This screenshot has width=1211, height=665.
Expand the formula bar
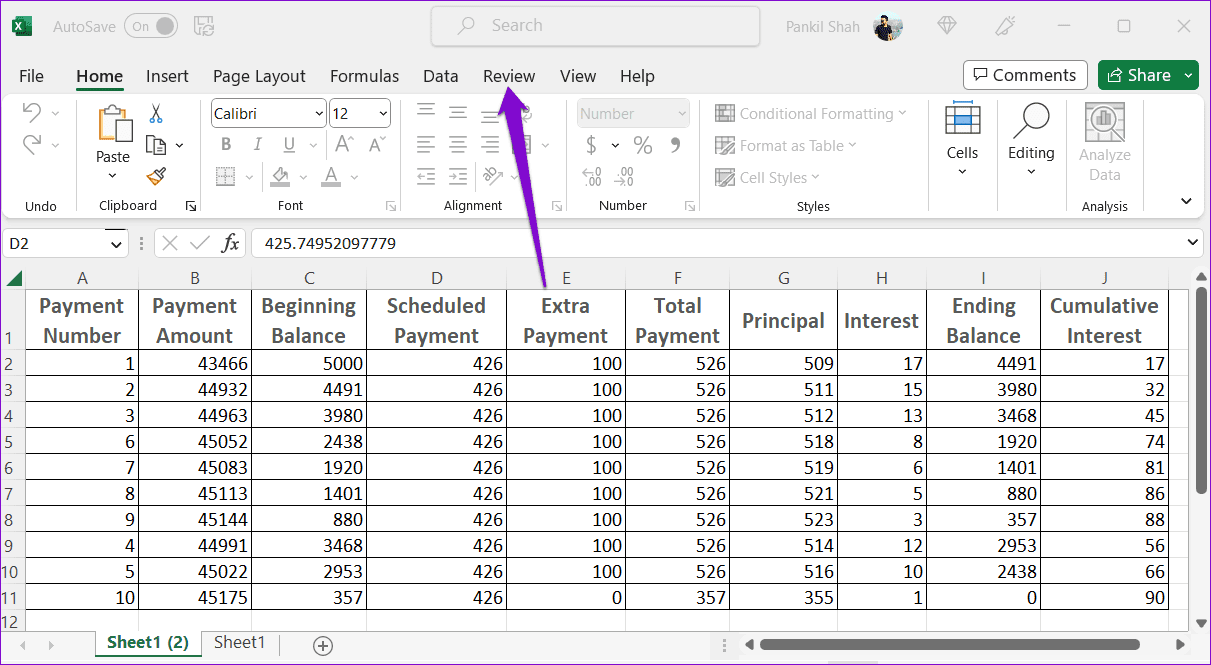point(1193,242)
